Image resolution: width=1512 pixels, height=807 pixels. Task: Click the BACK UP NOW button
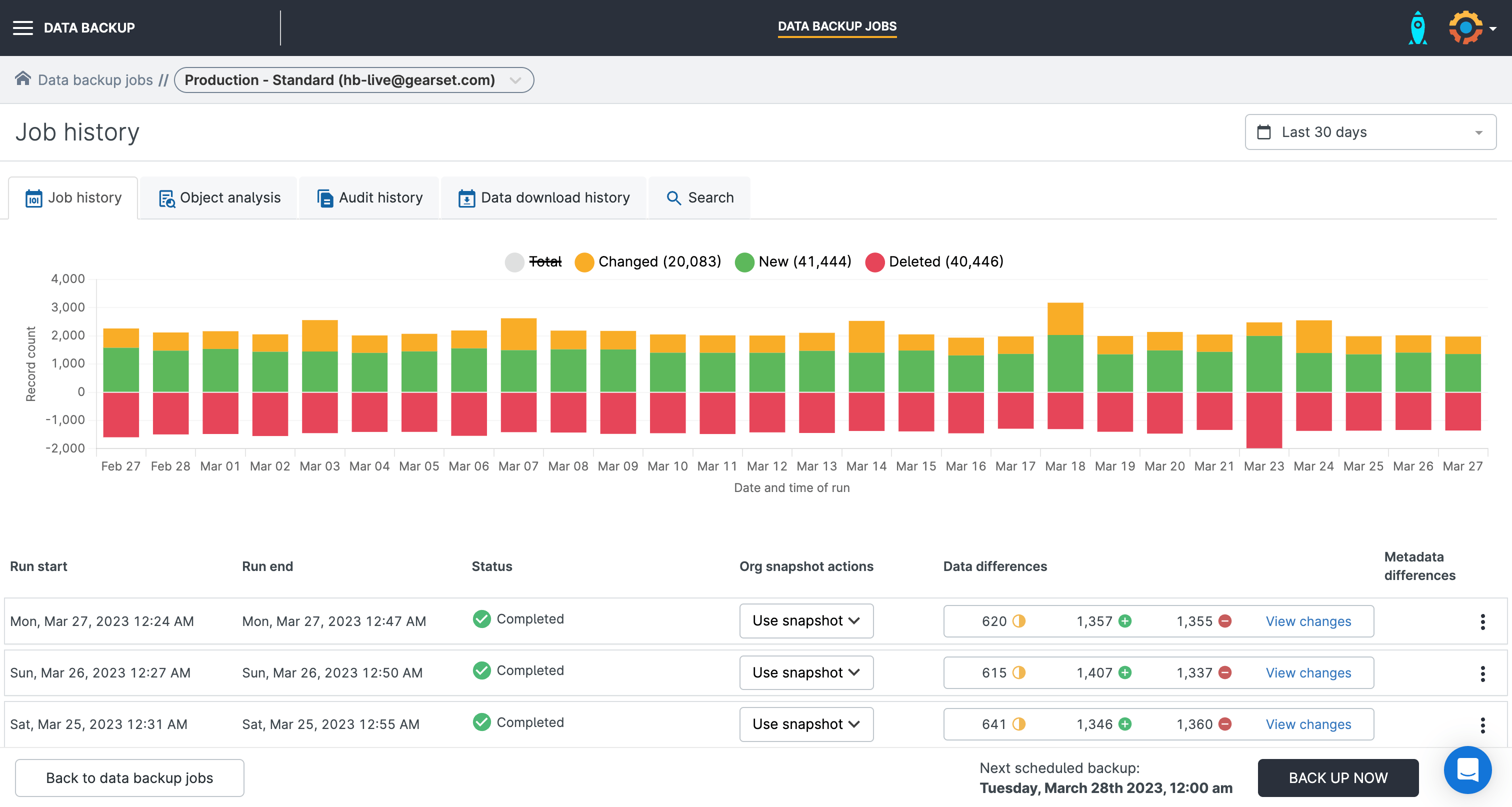(1337, 777)
